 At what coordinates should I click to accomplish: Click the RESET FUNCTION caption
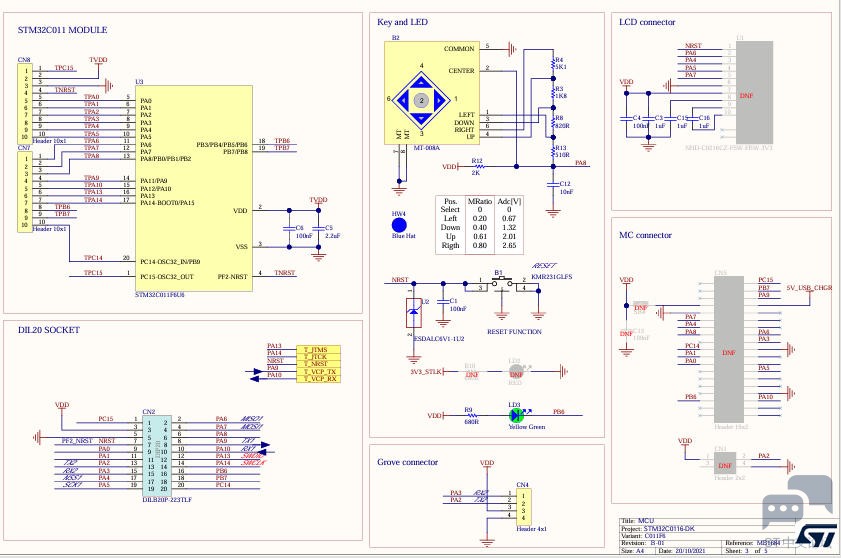(x=514, y=332)
